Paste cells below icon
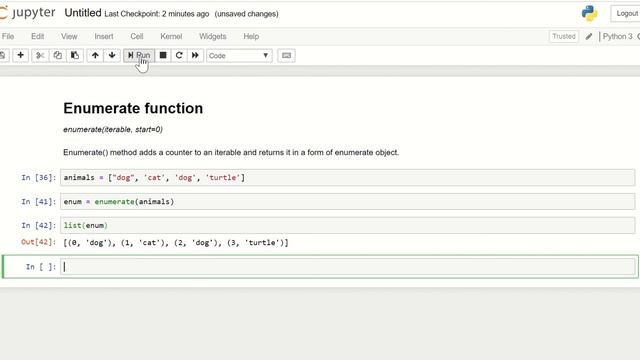The image size is (640, 360). [x=75, y=56]
